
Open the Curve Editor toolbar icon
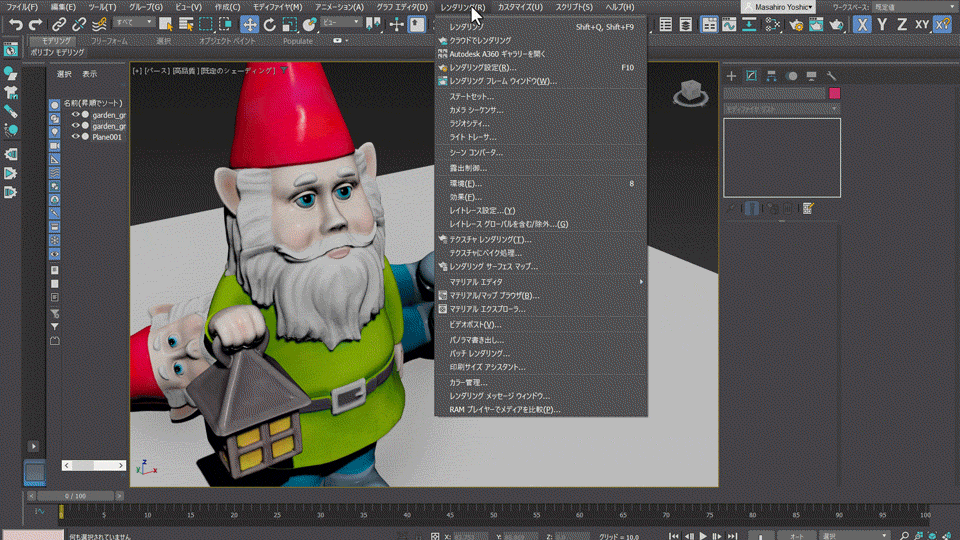(729, 24)
